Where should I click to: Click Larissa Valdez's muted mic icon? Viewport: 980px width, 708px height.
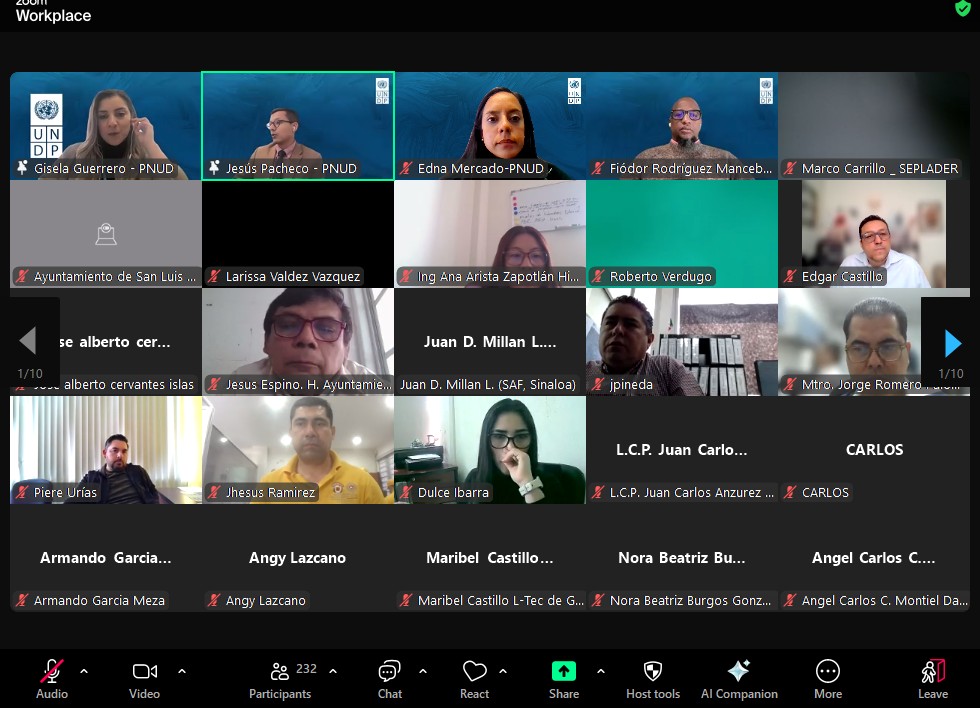tap(214, 276)
